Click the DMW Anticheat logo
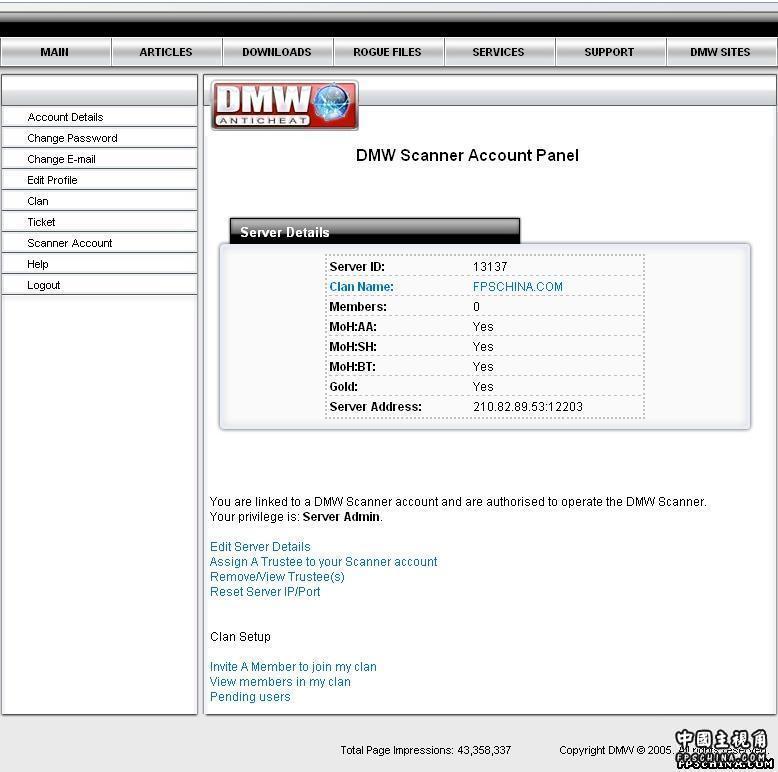Screen dimensions: 778x772 click(x=285, y=106)
